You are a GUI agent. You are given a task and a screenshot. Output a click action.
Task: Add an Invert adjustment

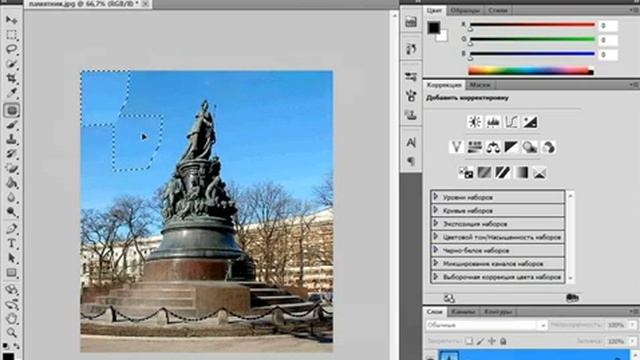click(466, 173)
